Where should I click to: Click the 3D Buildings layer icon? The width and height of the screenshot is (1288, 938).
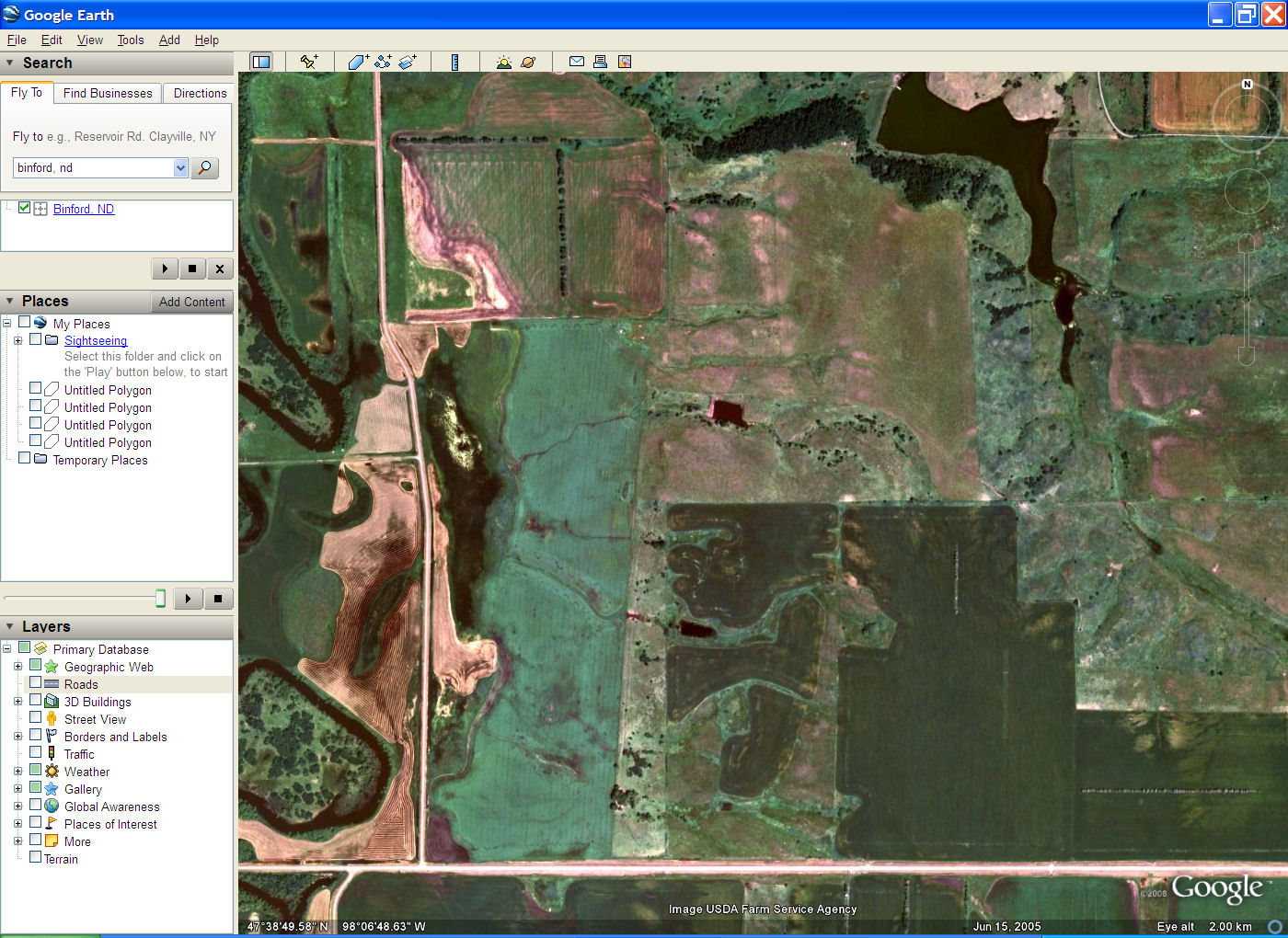point(52,701)
